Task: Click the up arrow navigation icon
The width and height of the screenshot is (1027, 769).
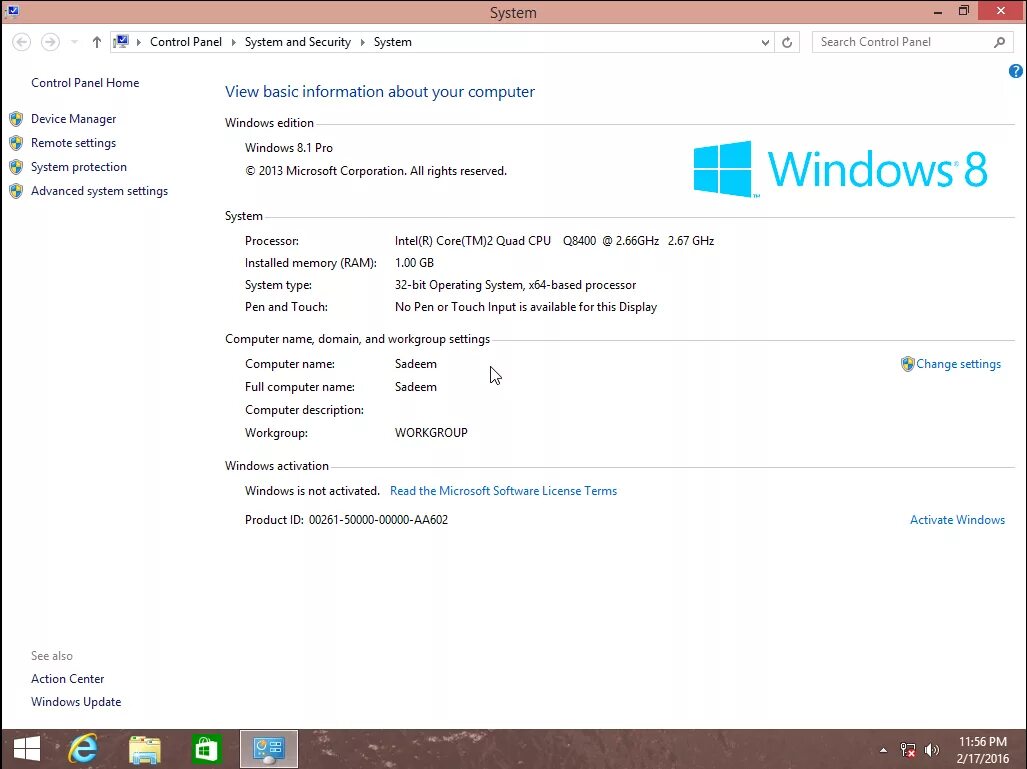Action: [x=95, y=42]
